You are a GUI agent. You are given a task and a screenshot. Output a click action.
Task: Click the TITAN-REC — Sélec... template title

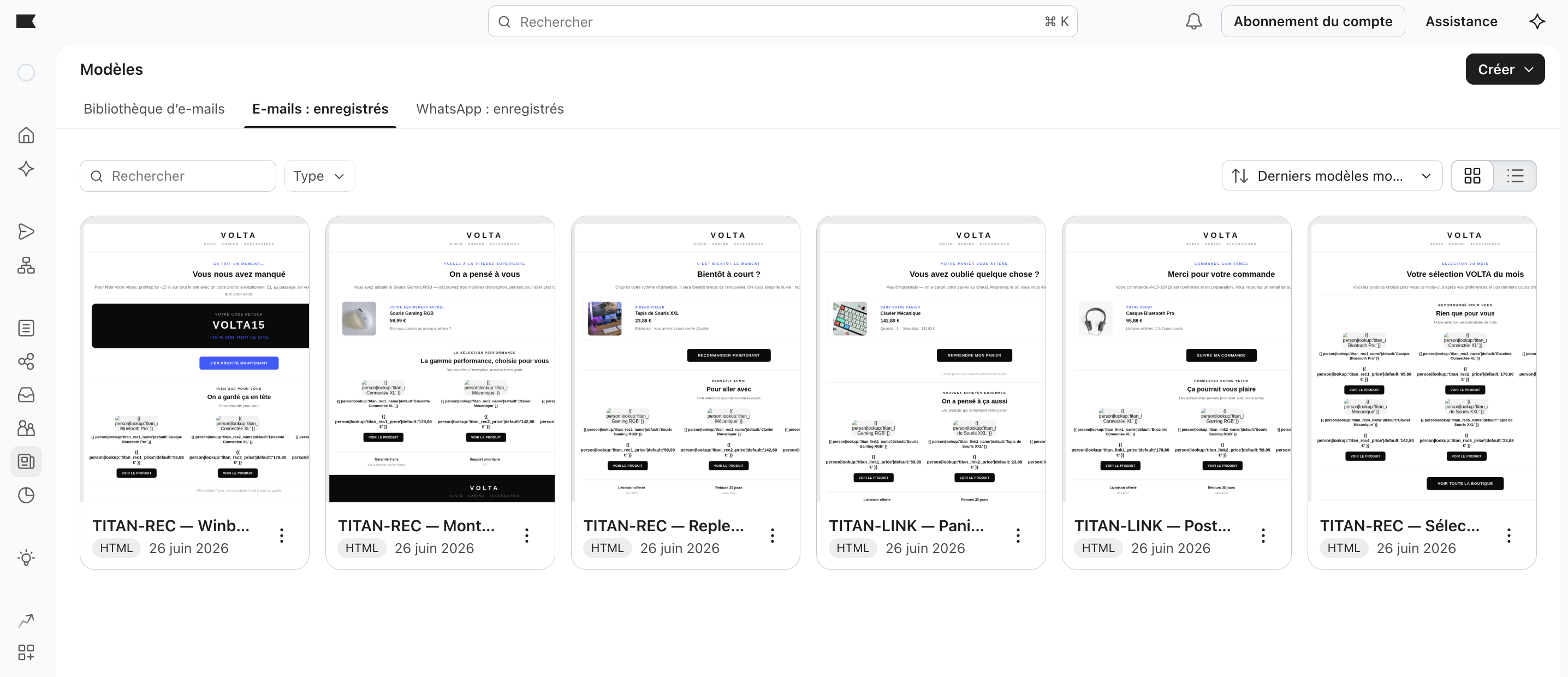click(x=1399, y=525)
